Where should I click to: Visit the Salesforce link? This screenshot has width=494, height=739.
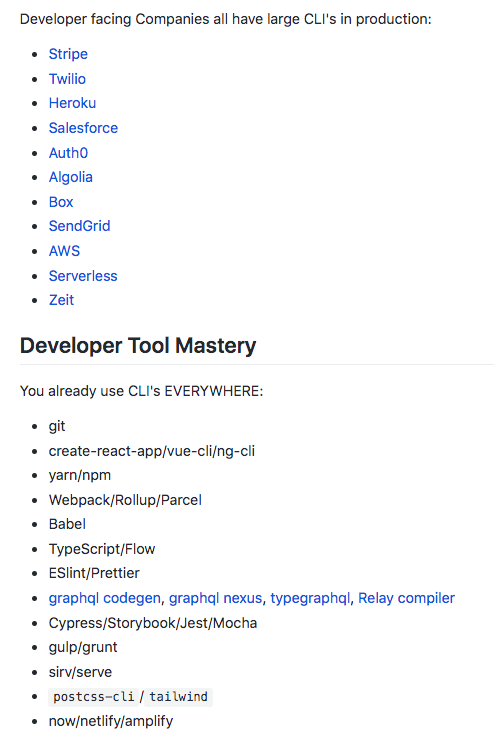tap(83, 128)
